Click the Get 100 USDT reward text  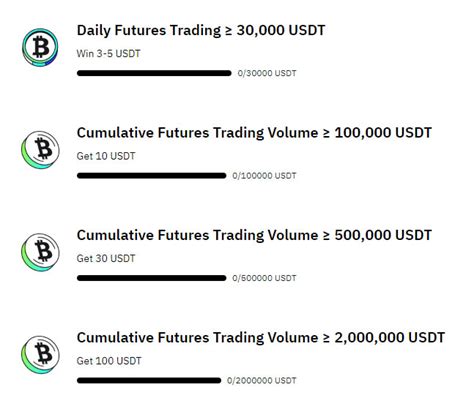coord(109,360)
